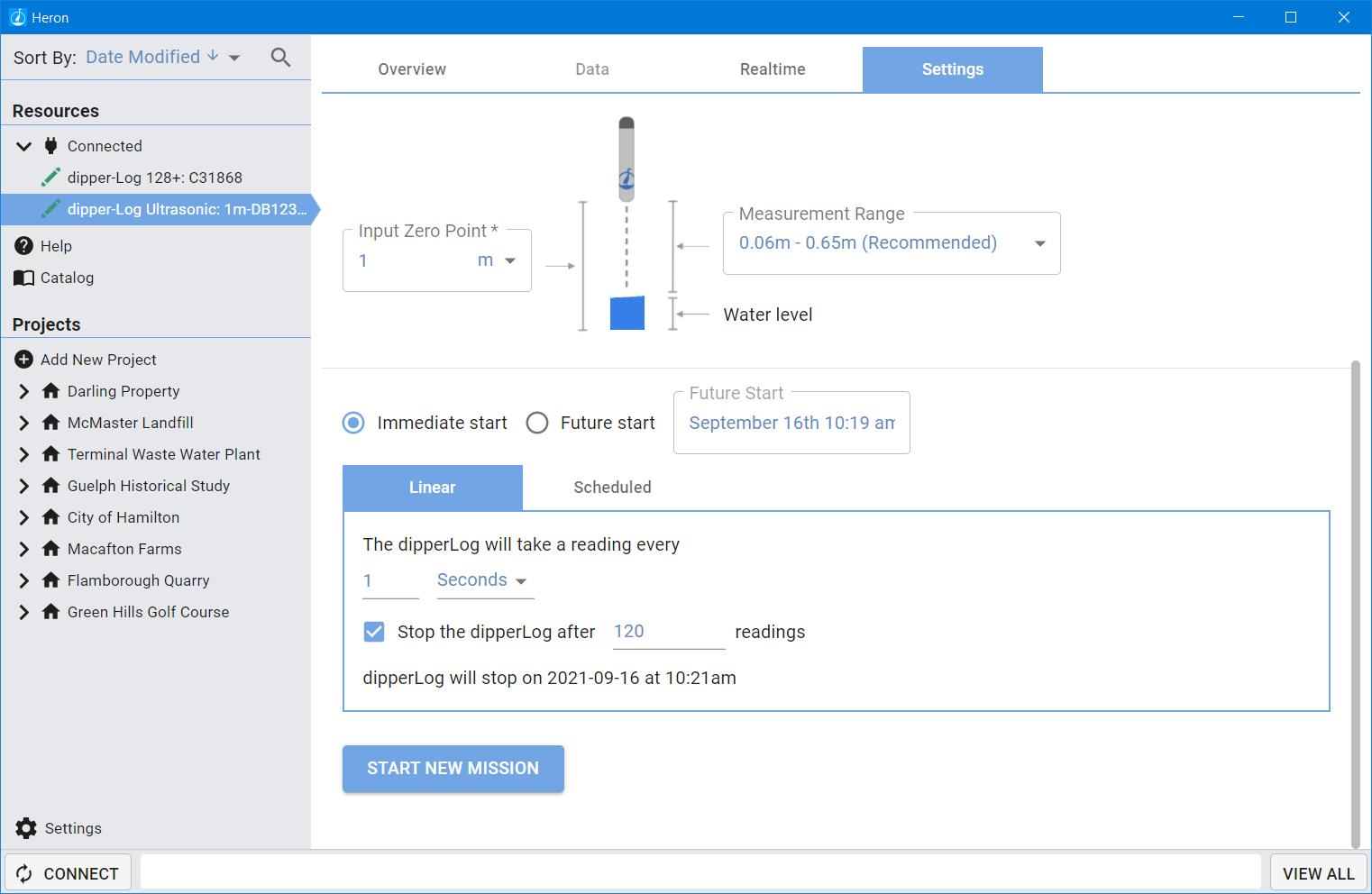Click house icon of McMaster Landfill
1372x894 pixels.
click(51, 423)
